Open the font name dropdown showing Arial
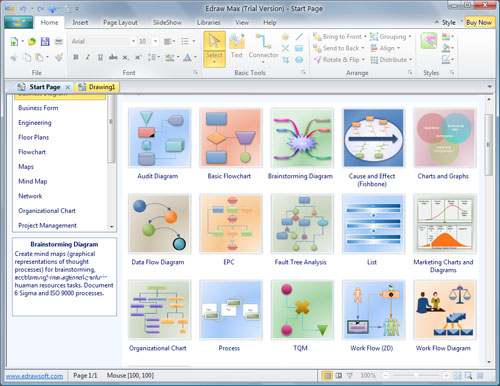This screenshot has width=500, height=386. coord(133,41)
